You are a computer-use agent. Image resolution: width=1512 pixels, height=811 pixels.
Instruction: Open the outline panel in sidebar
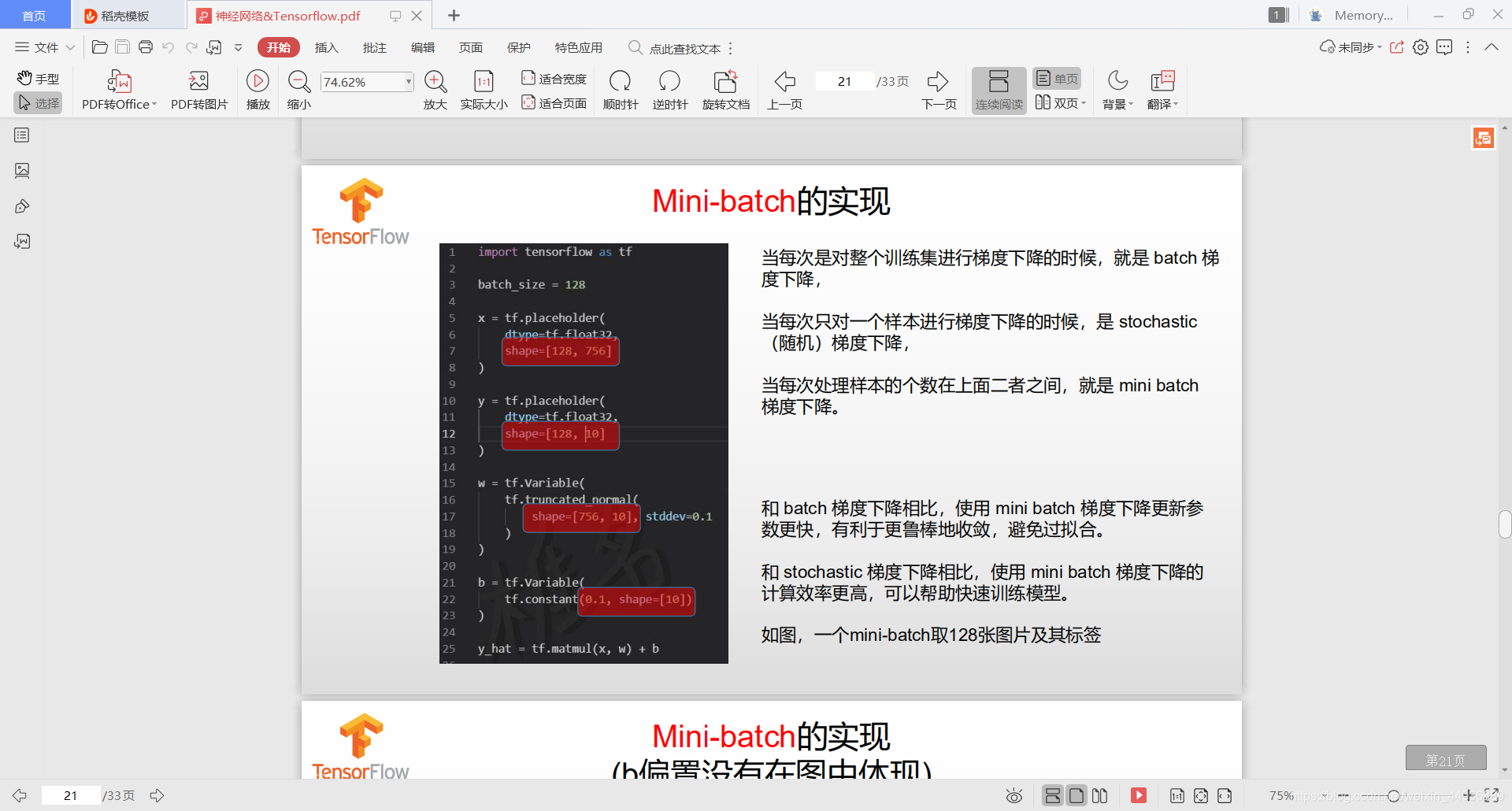(22, 135)
